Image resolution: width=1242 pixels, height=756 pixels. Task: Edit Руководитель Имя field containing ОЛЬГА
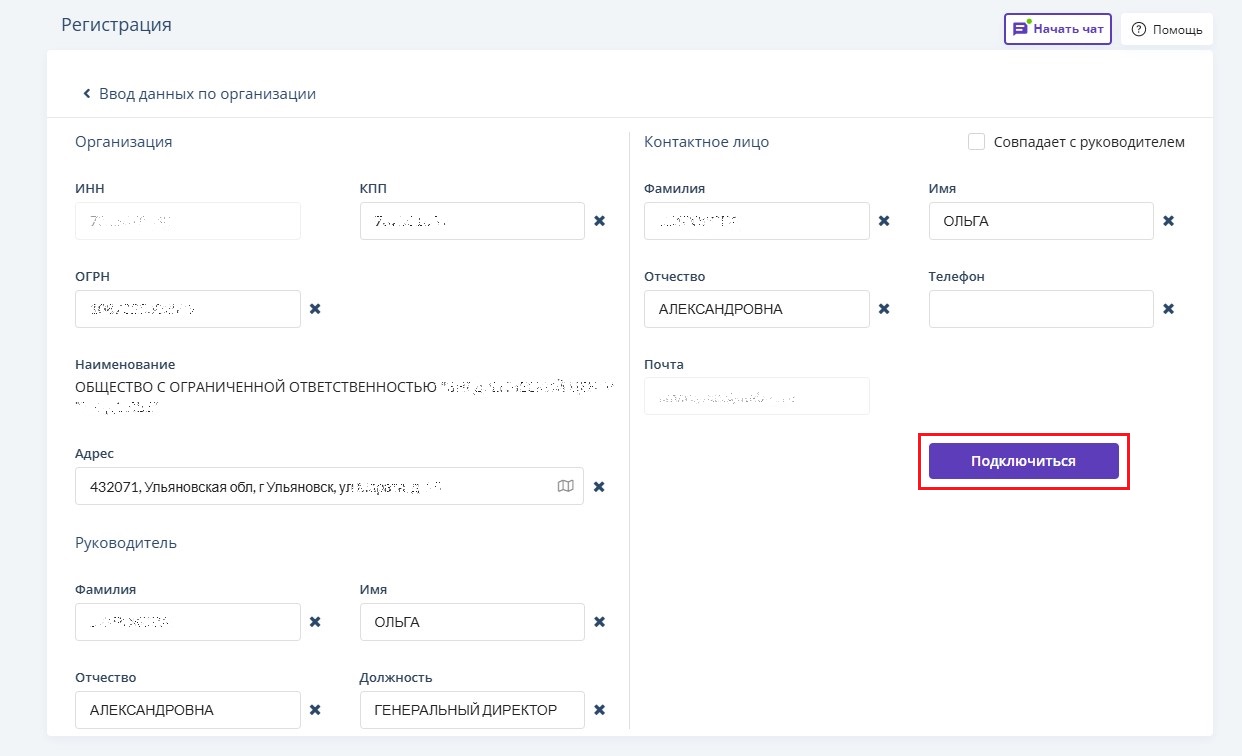click(472, 622)
